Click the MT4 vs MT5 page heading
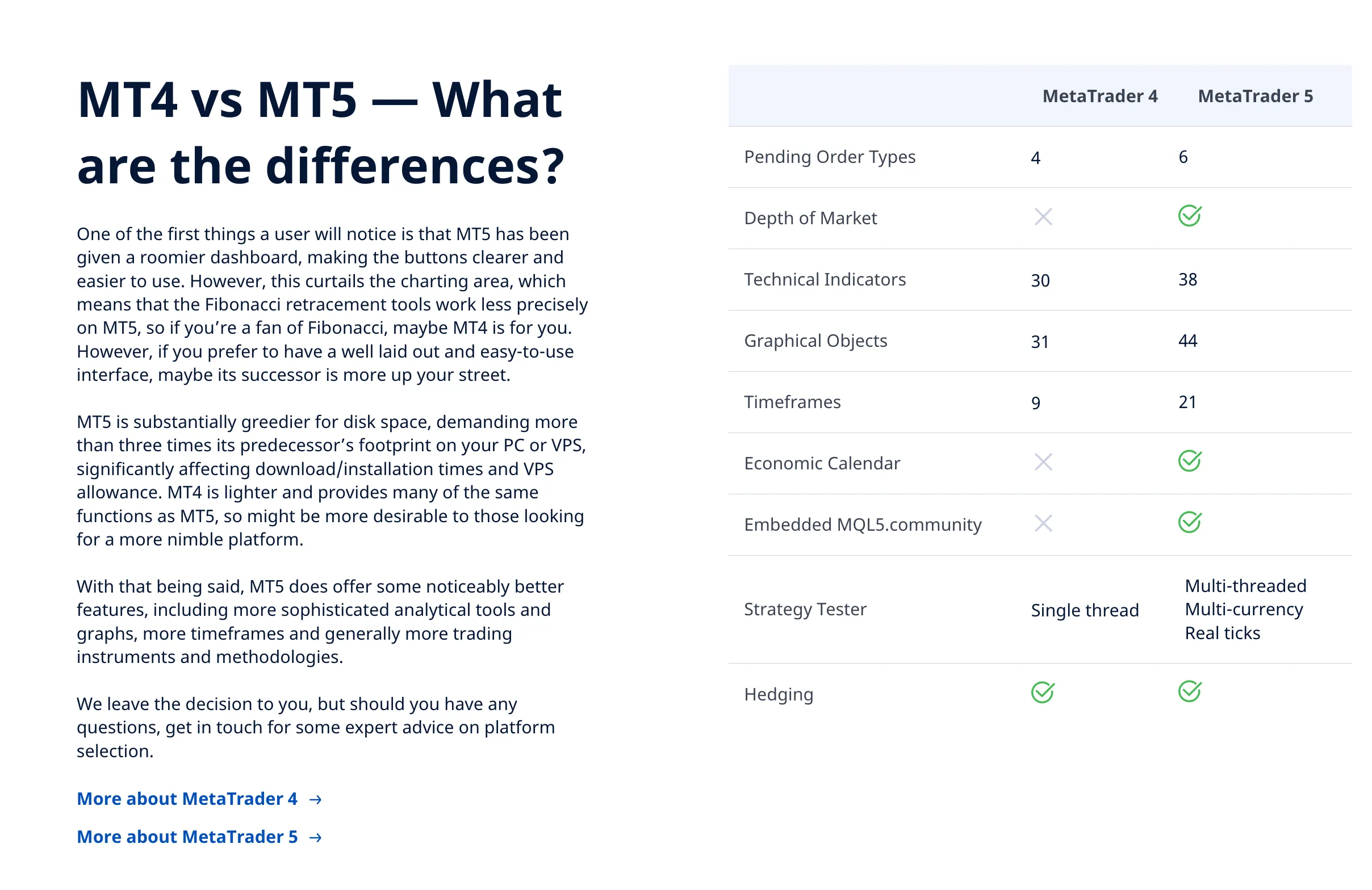The height and width of the screenshot is (890, 1372). coord(320,133)
